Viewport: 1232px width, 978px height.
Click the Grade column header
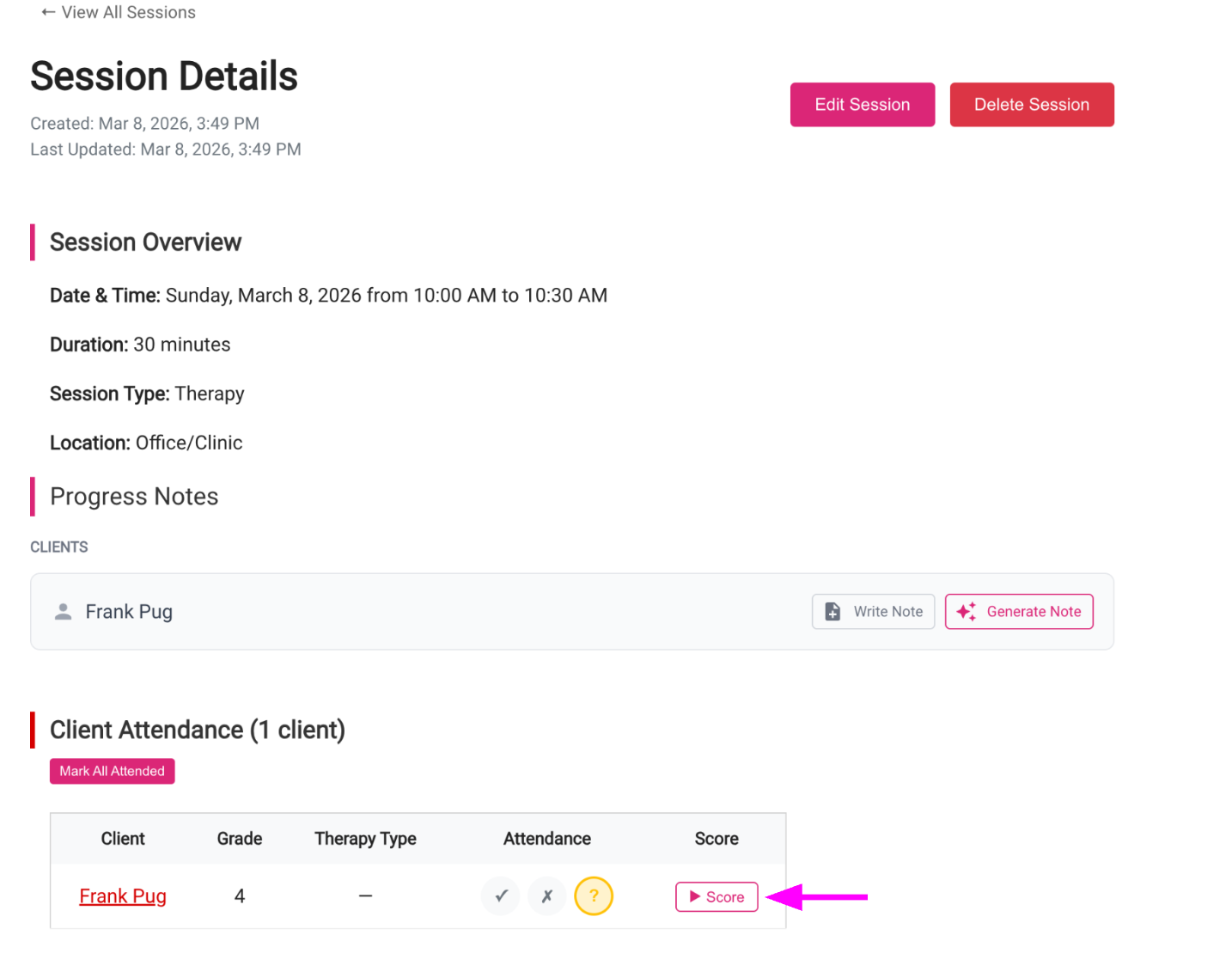point(239,838)
